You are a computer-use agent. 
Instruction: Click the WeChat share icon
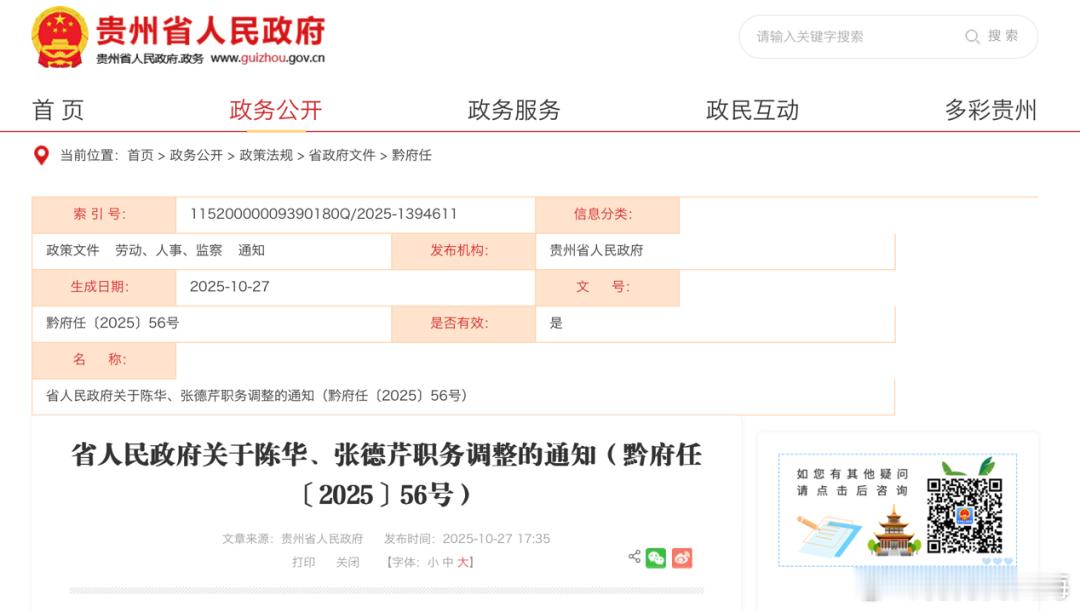click(656, 558)
